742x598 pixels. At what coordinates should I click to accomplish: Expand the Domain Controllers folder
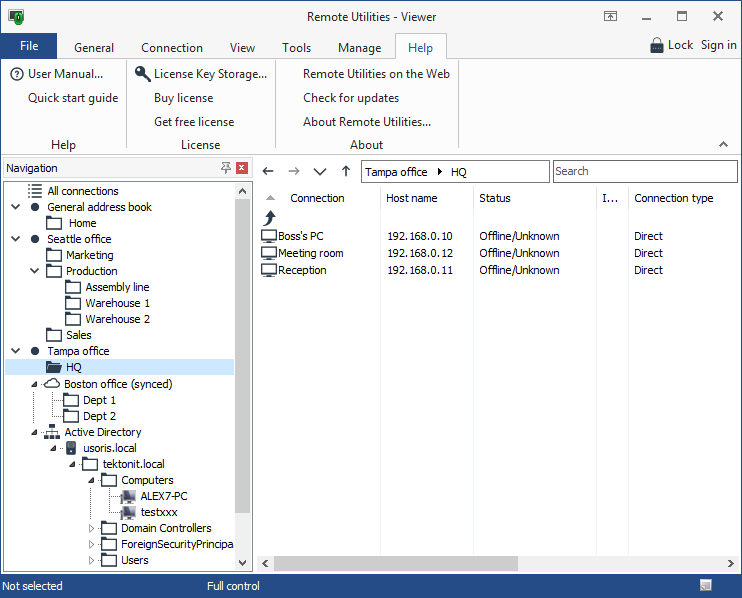(91, 528)
